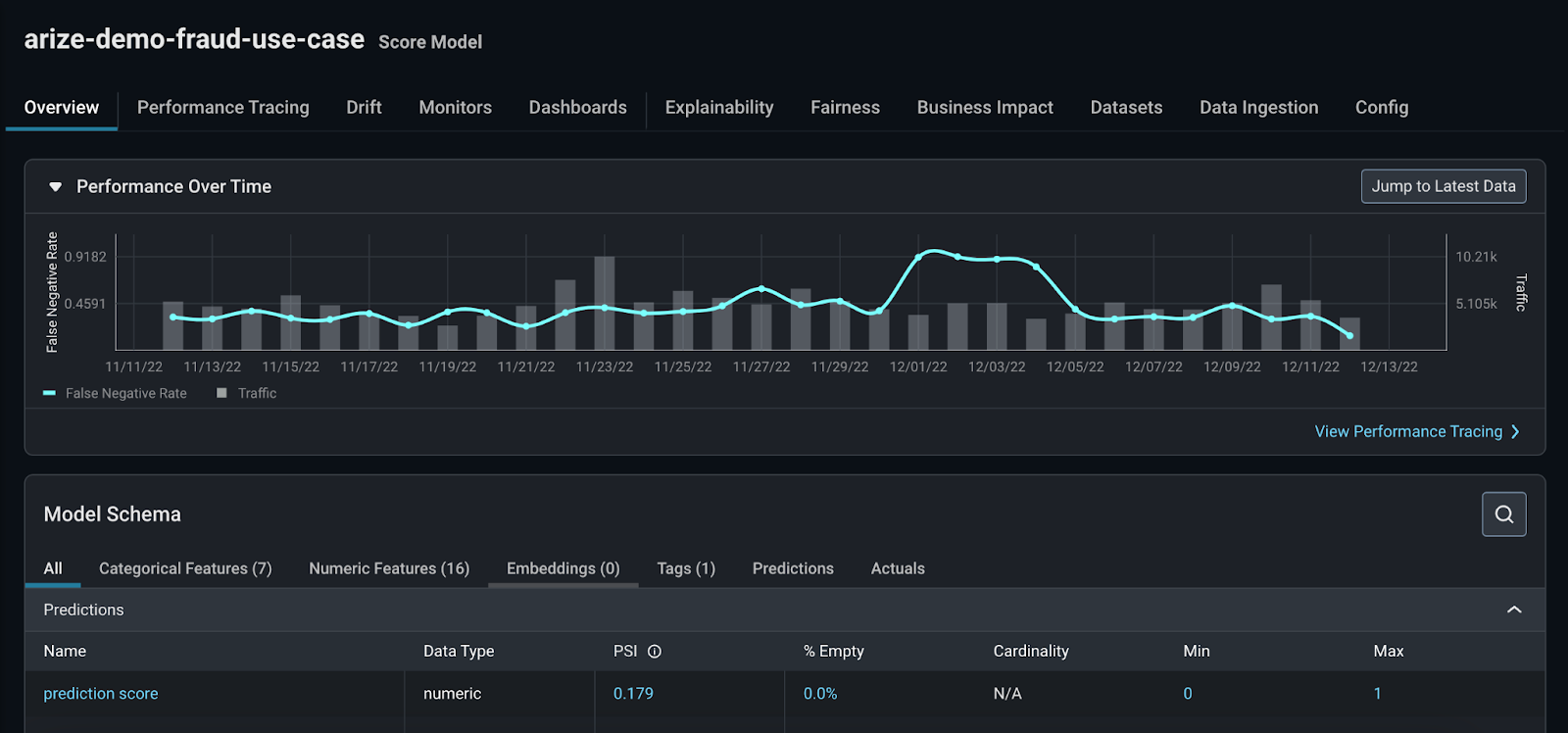Open the Model Schema search icon
Viewport: 1568px width, 733px height.
pos(1503,514)
